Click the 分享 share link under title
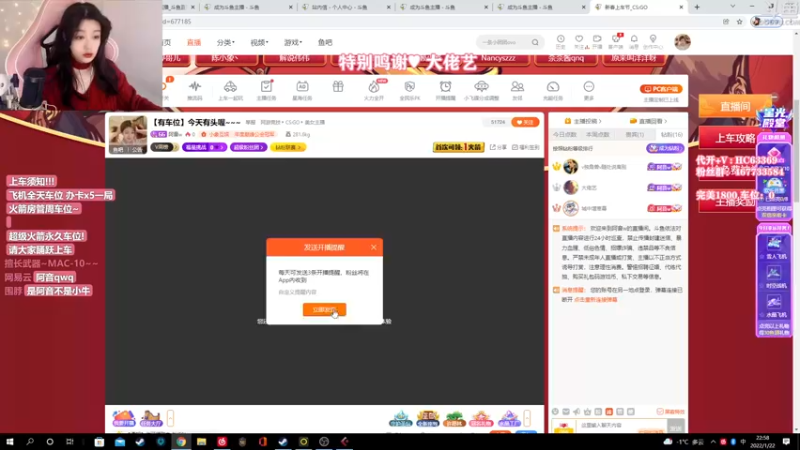The image size is (800, 450). click(x=498, y=147)
